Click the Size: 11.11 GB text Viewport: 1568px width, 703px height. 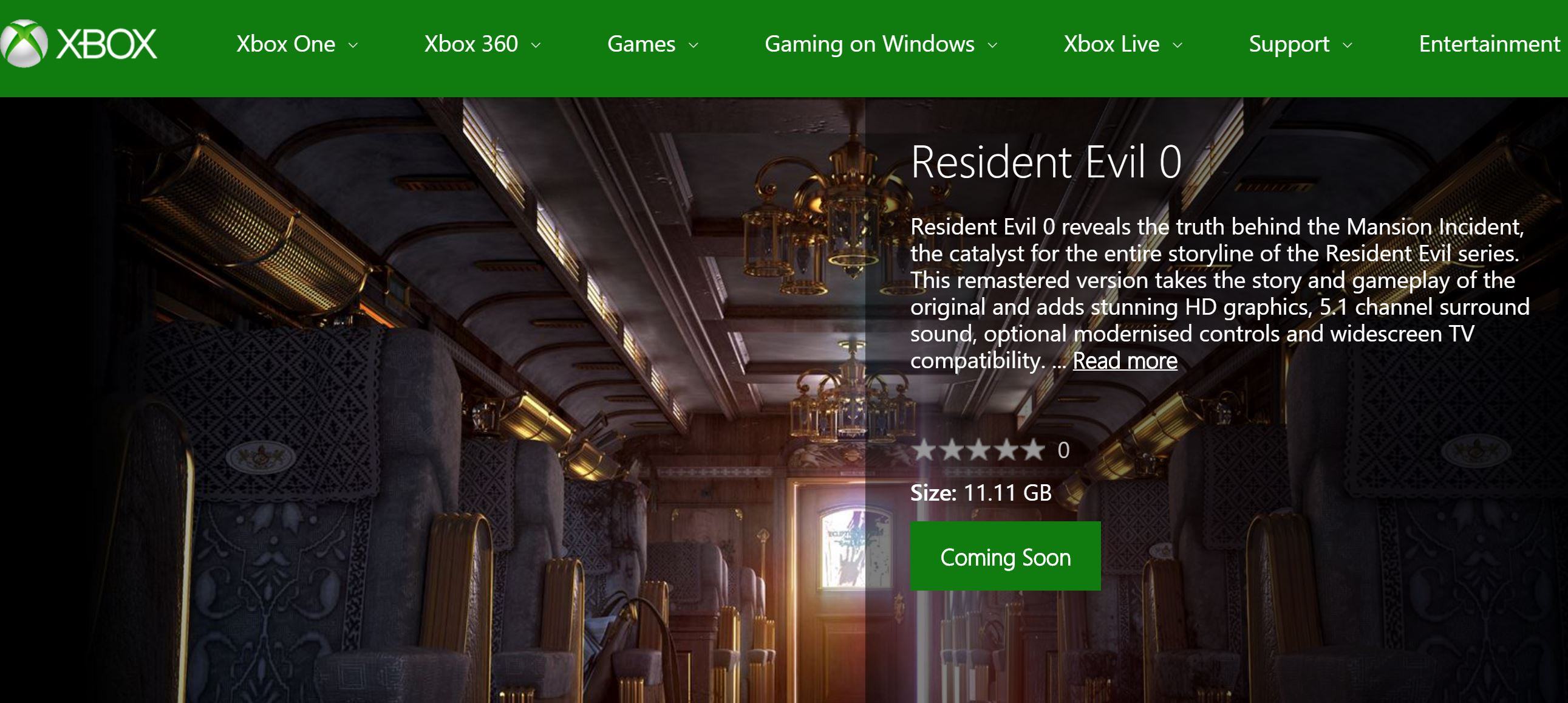pyautogui.click(x=981, y=493)
